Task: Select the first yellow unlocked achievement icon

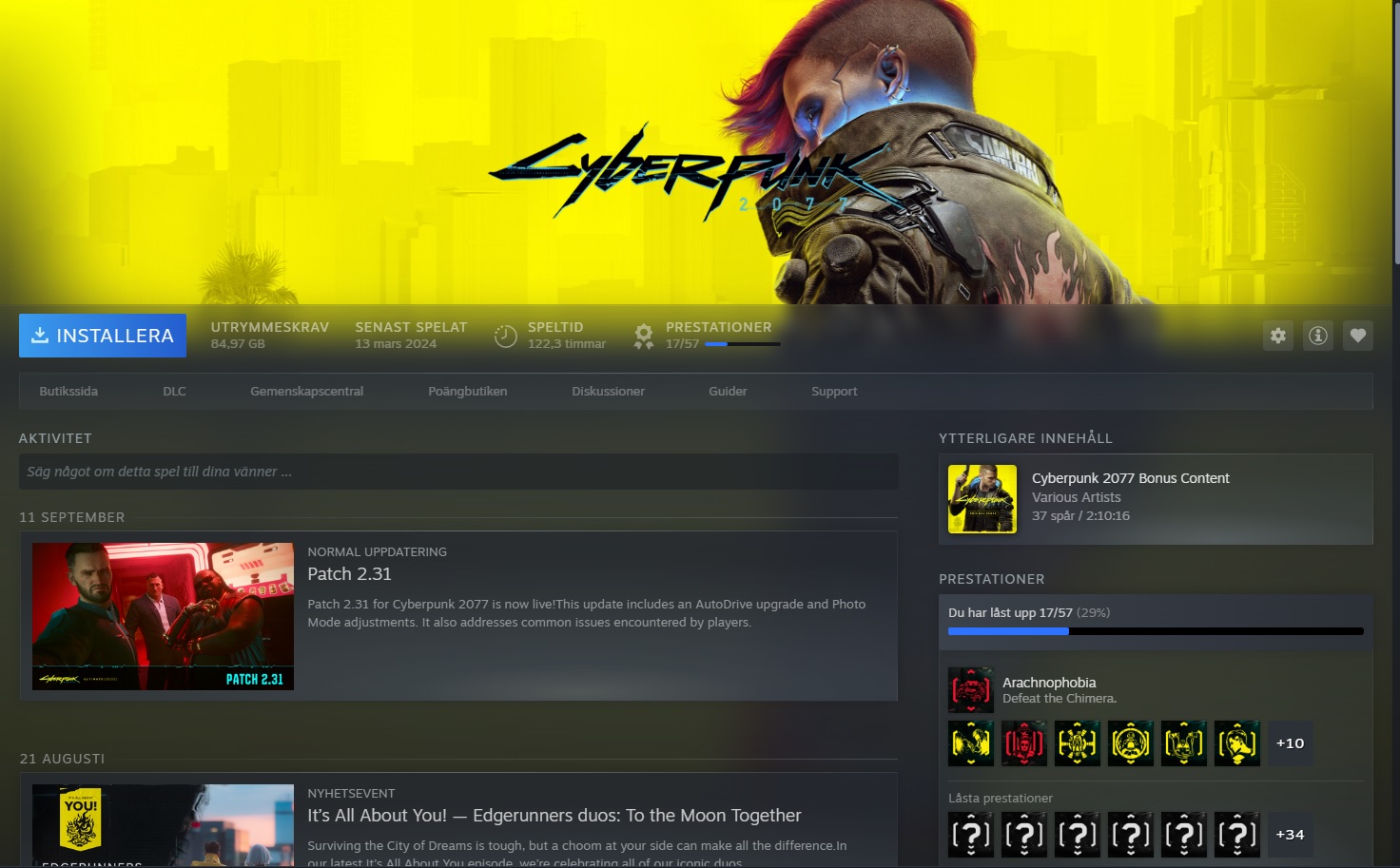Action: point(971,743)
